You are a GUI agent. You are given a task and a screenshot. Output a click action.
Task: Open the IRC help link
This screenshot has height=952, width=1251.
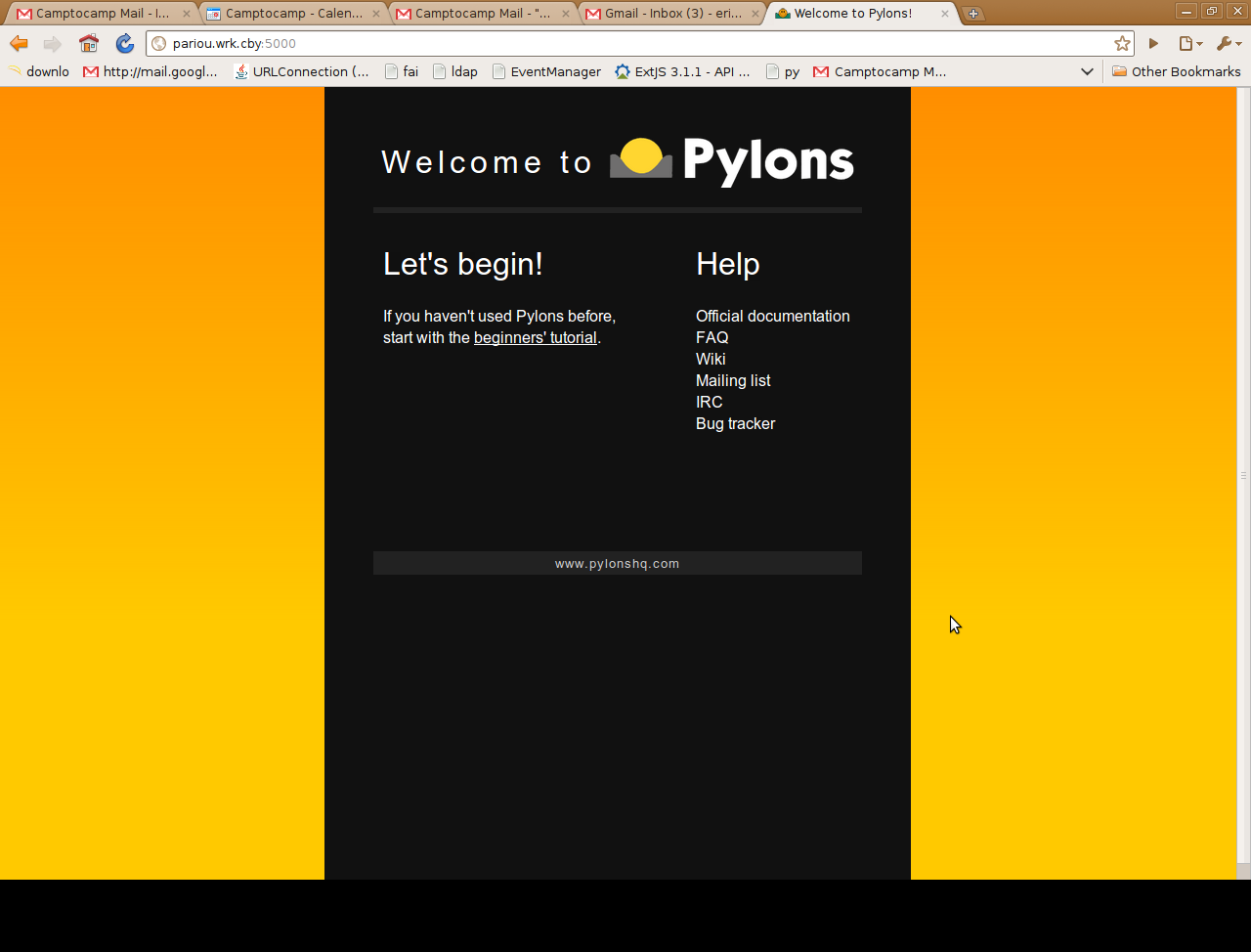pyautogui.click(x=709, y=402)
